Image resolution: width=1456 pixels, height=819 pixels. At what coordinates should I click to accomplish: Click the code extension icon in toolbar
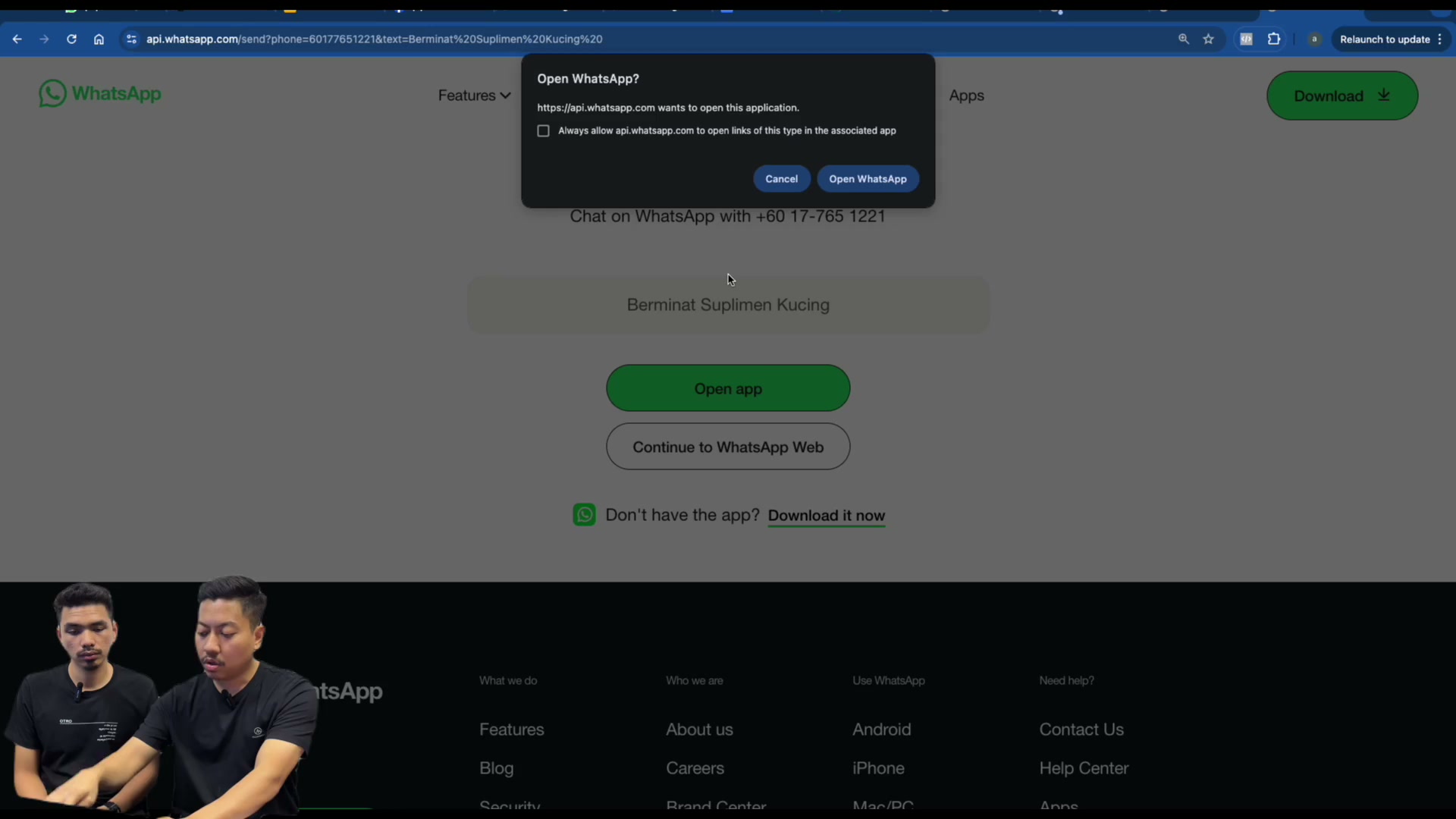click(x=1246, y=39)
